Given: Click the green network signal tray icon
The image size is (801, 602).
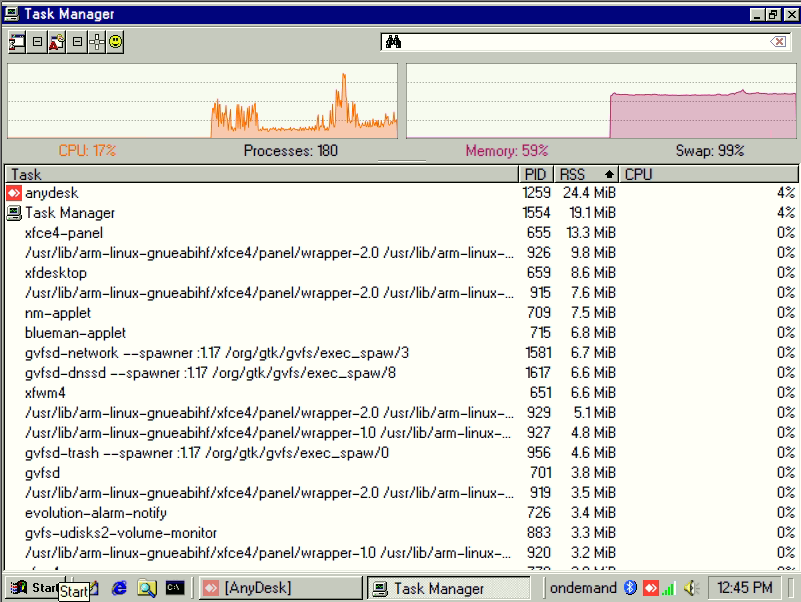Looking at the screenshot, I should point(668,589).
